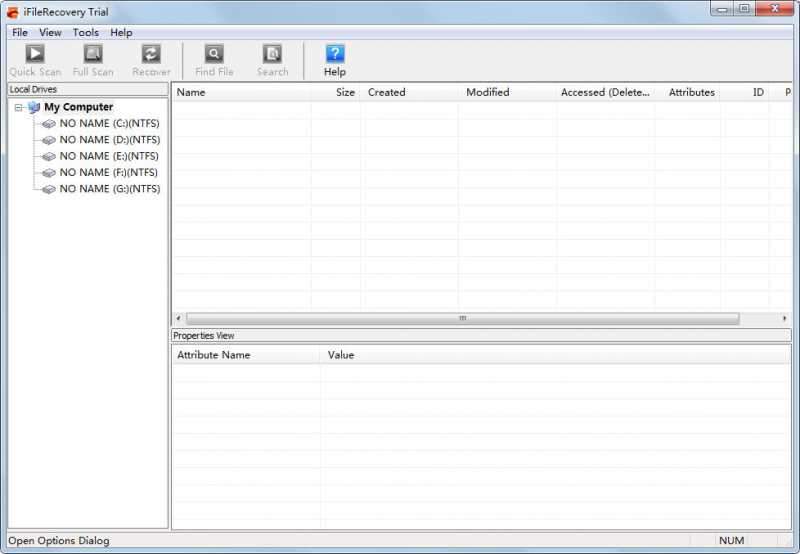The height and width of the screenshot is (554, 800).
Task: Click the NUM indicator in status bar
Action: pyautogui.click(x=731, y=541)
